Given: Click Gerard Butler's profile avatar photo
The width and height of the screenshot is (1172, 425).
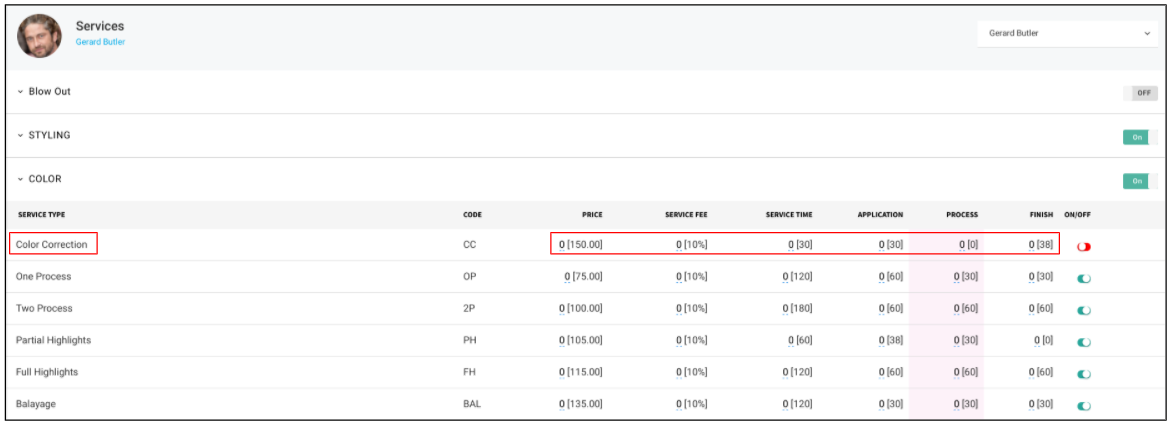Looking at the screenshot, I should click(37, 37).
